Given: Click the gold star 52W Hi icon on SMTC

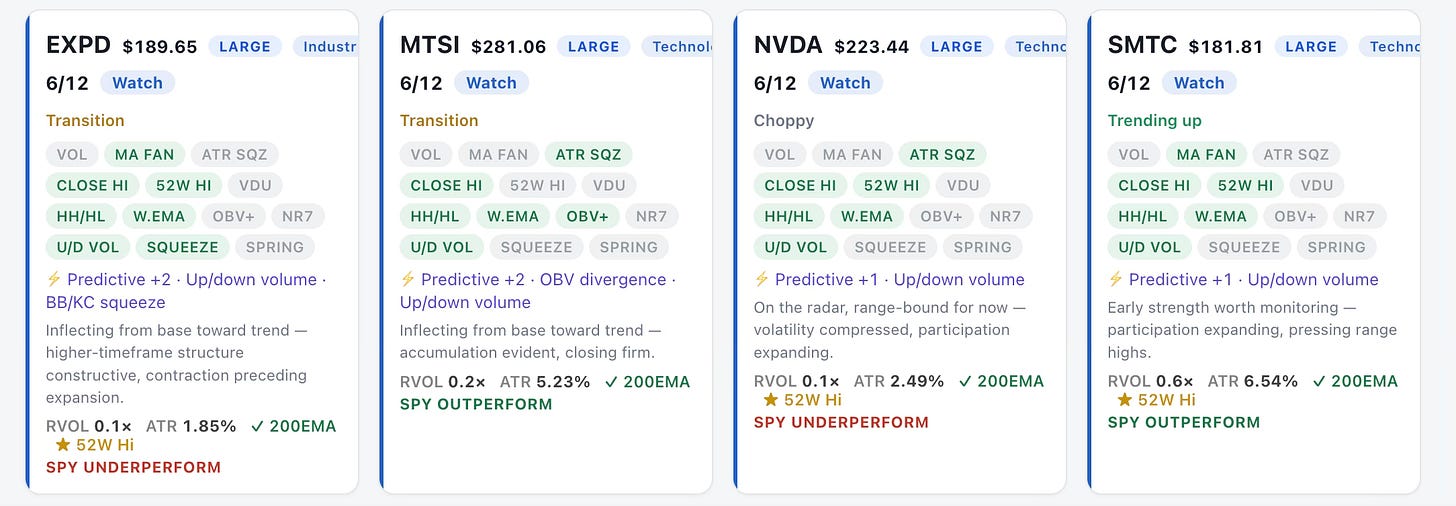Looking at the screenshot, I should click(x=1125, y=399).
